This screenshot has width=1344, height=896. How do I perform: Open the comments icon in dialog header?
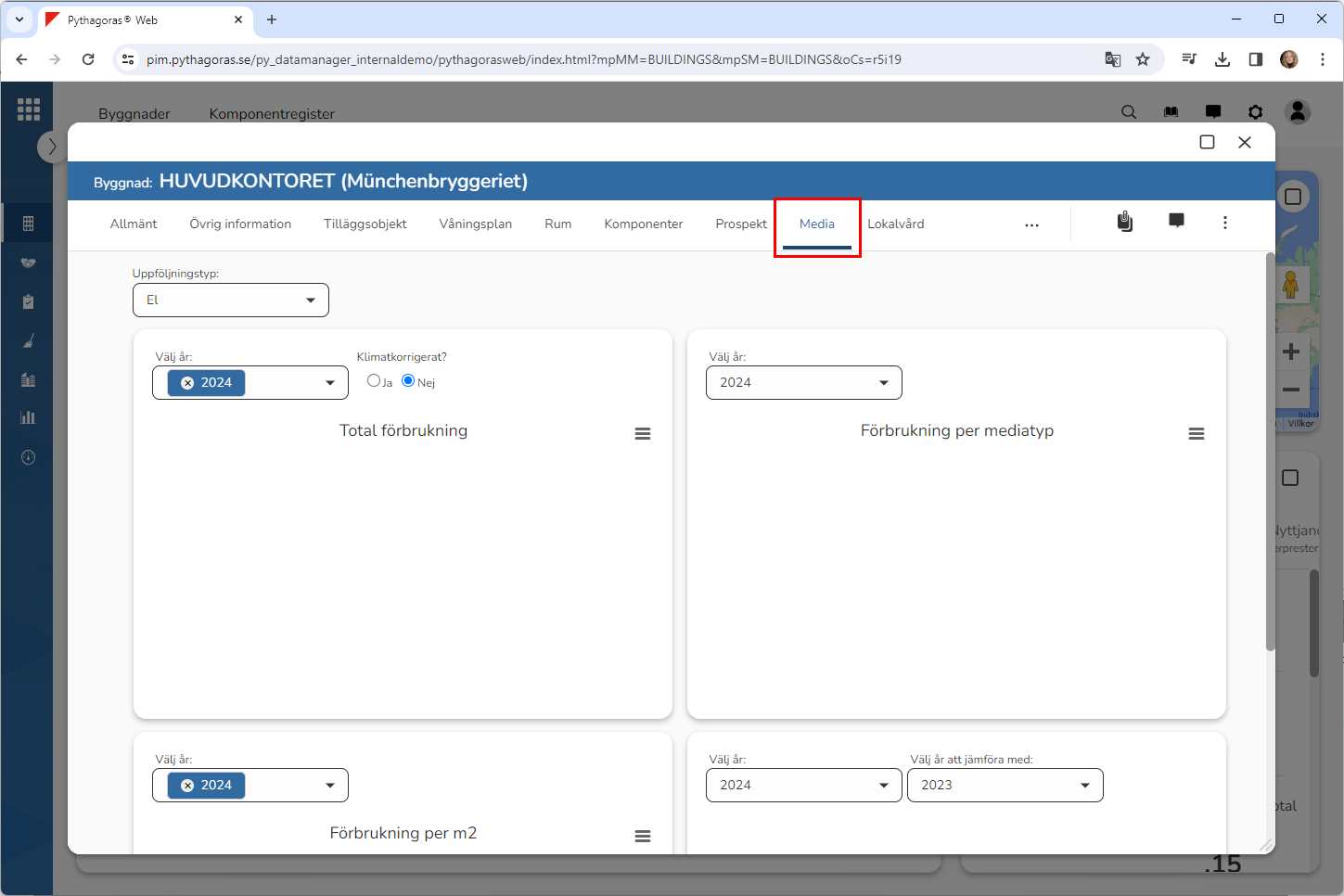(1176, 222)
